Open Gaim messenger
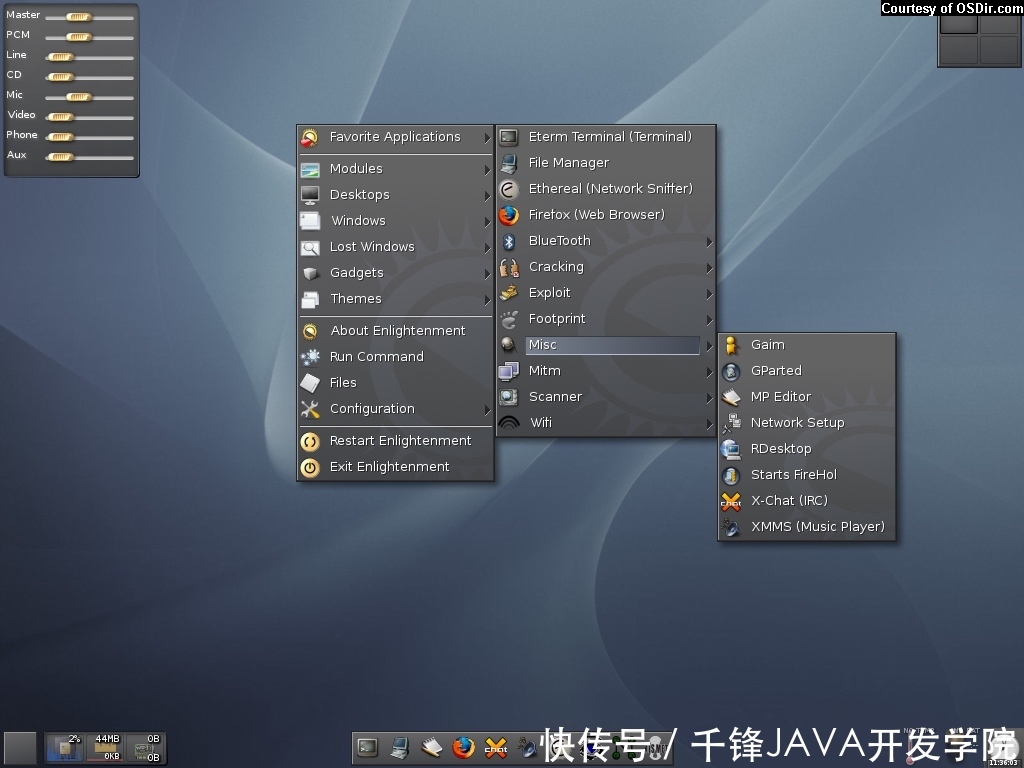 (807, 345)
